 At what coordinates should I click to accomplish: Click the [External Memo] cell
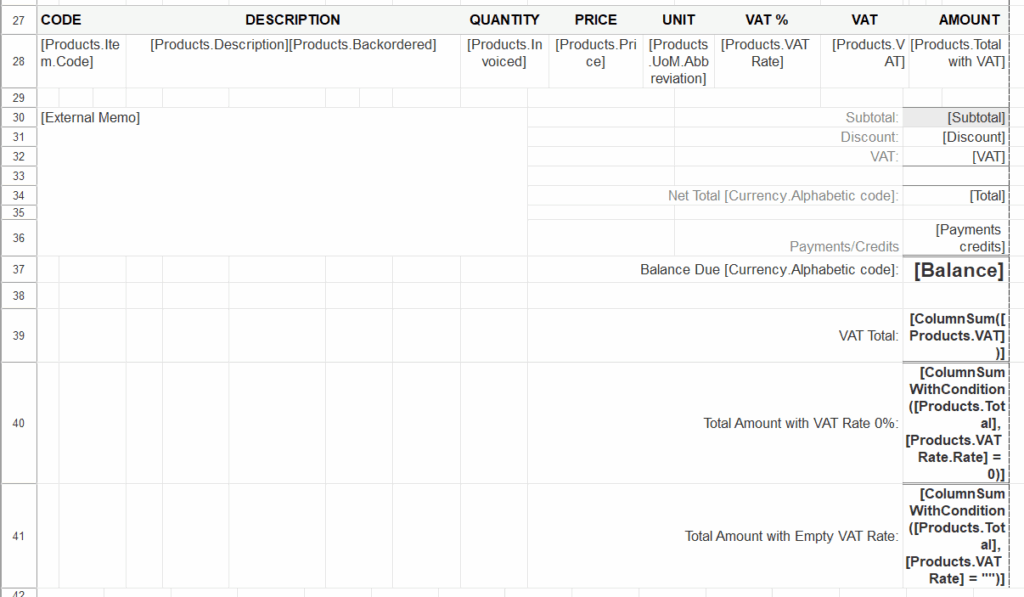coord(282,182)
